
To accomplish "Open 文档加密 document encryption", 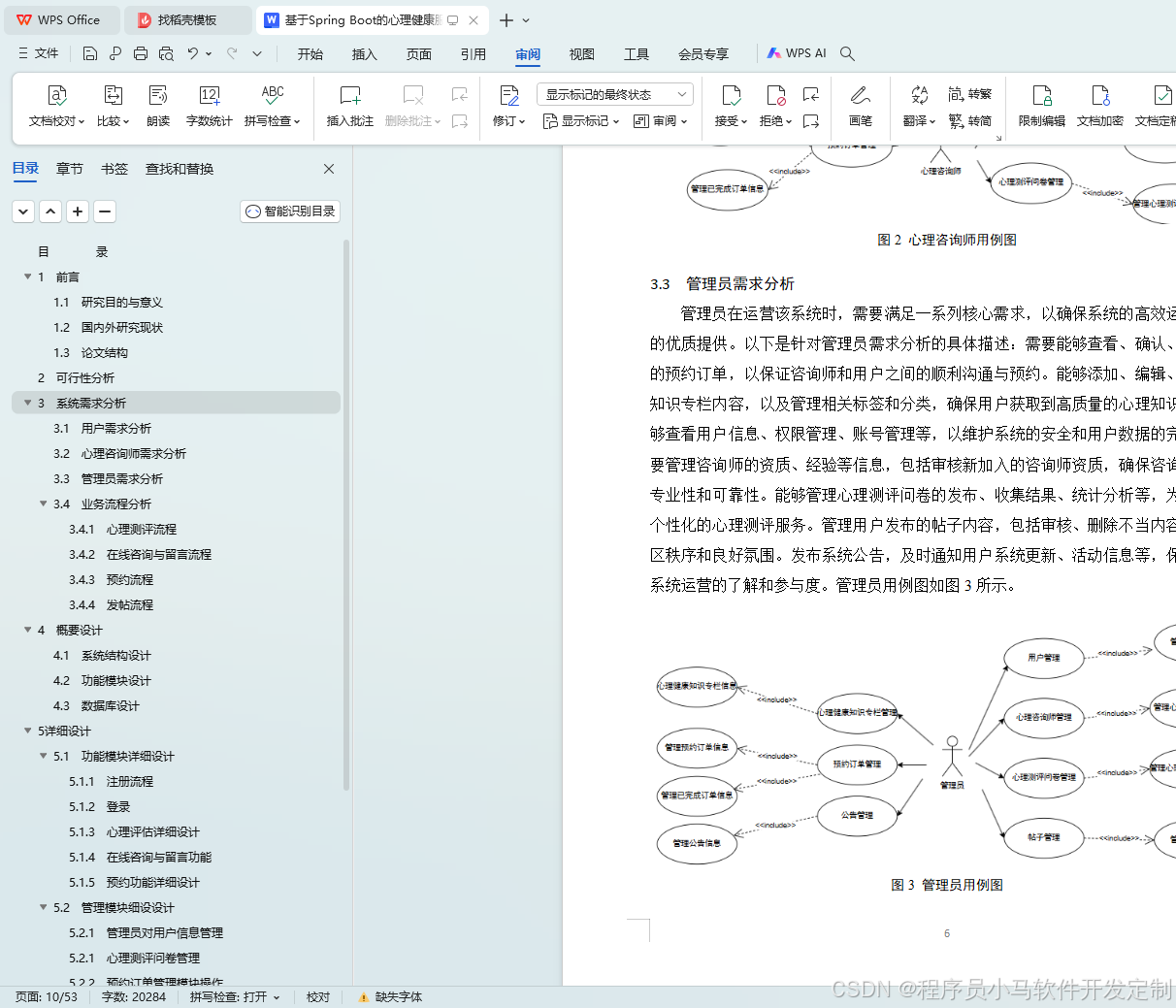I will point(1100,107).
